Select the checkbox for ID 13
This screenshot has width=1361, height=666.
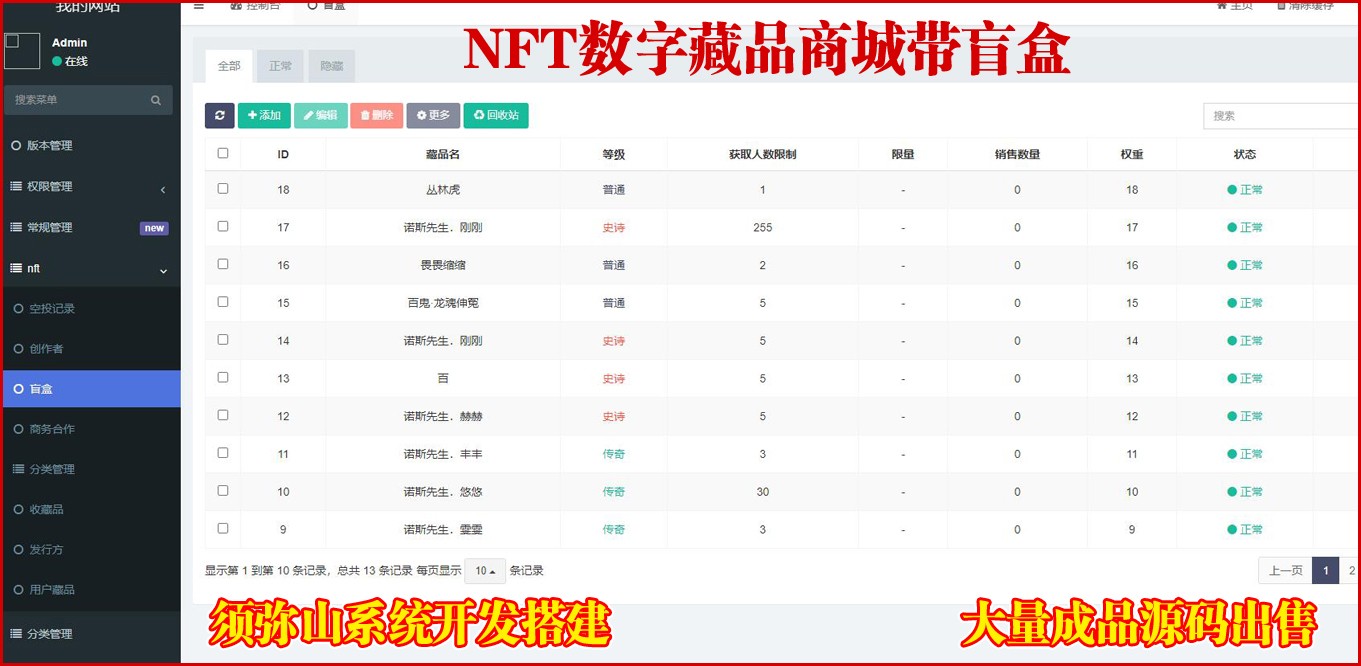click(x=223, y=378)
